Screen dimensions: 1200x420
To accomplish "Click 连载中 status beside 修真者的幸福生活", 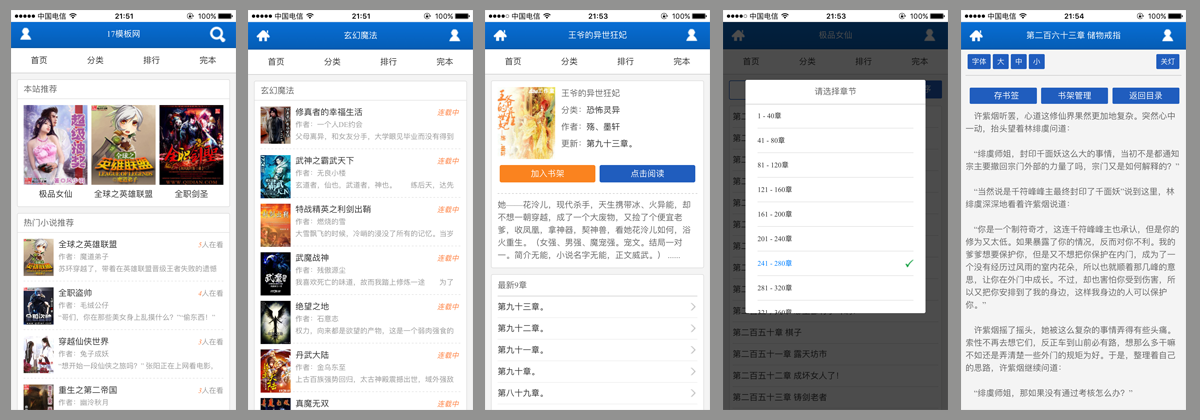I will coord(448,112).
